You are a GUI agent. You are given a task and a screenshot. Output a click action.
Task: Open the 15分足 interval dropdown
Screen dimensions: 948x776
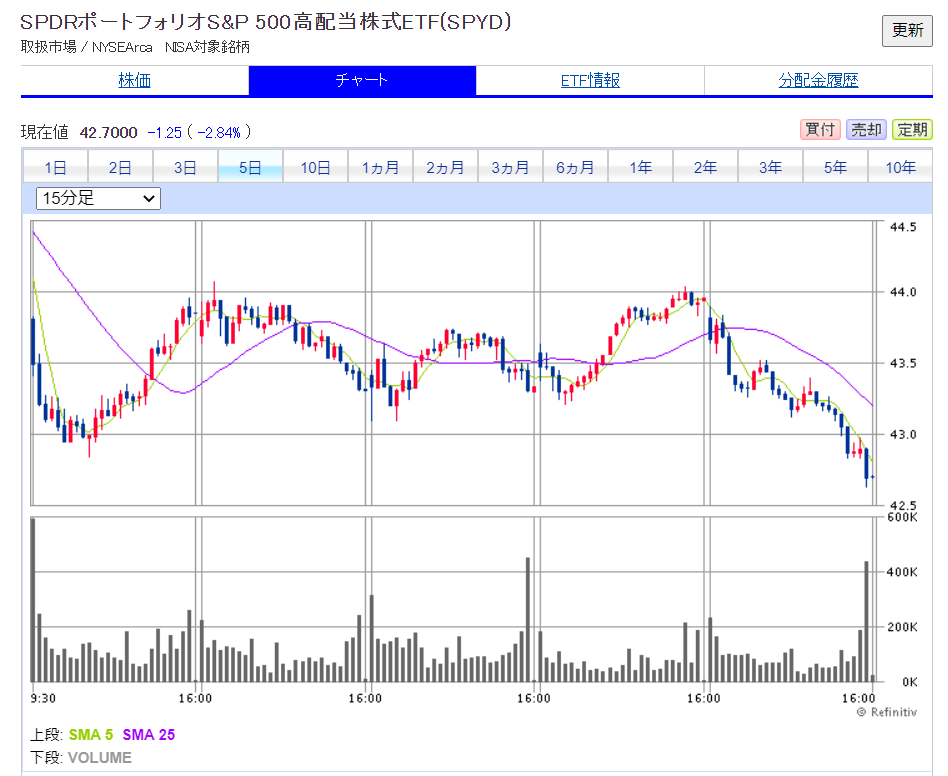(99, 198)
